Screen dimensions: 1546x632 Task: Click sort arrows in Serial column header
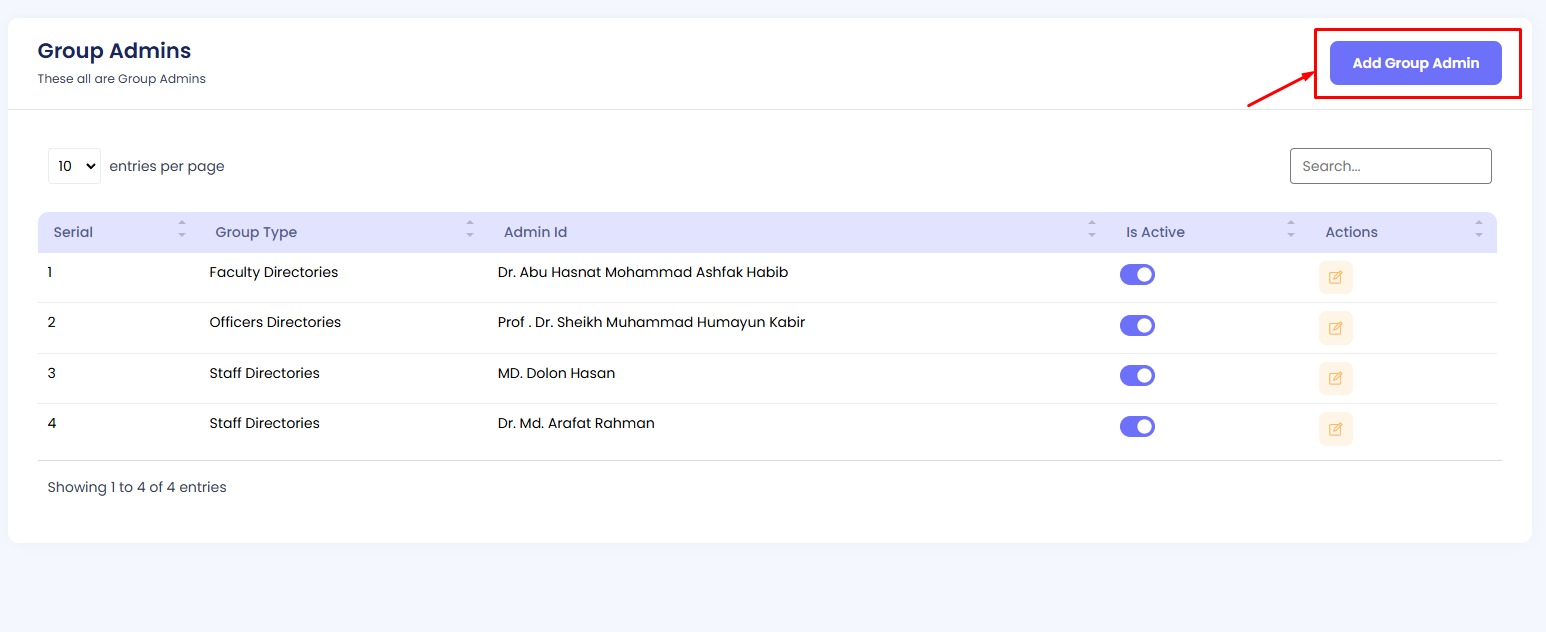[x=182, y=229]
